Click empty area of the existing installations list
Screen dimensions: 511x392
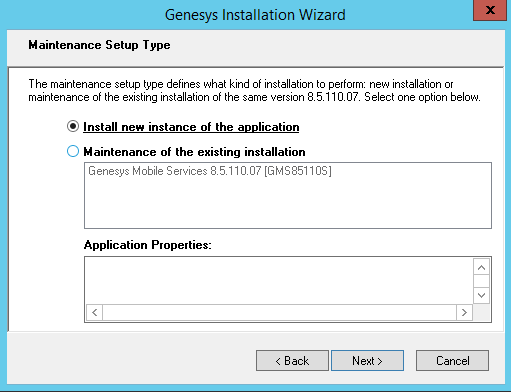pos(288,203)
